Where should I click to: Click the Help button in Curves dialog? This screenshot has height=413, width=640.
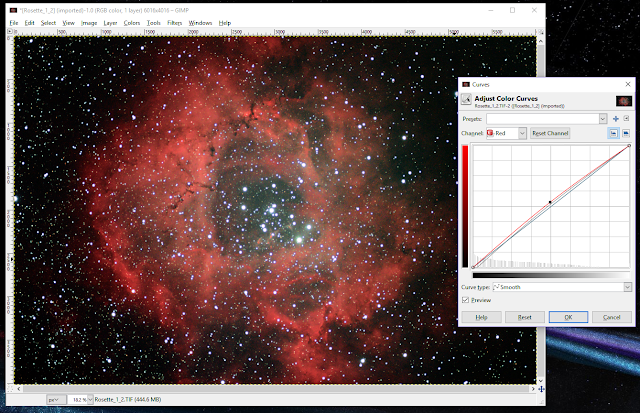tap(481, 317)
